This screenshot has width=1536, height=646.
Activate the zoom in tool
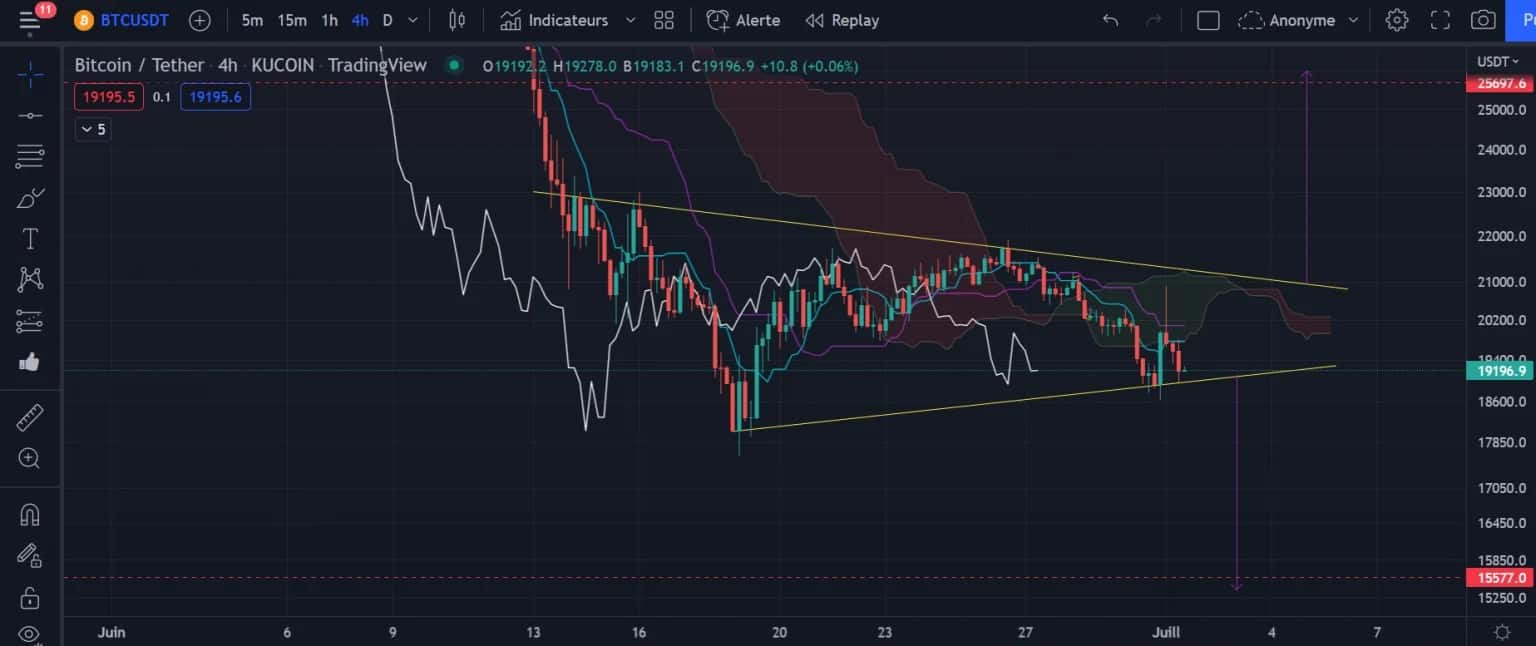30,459
